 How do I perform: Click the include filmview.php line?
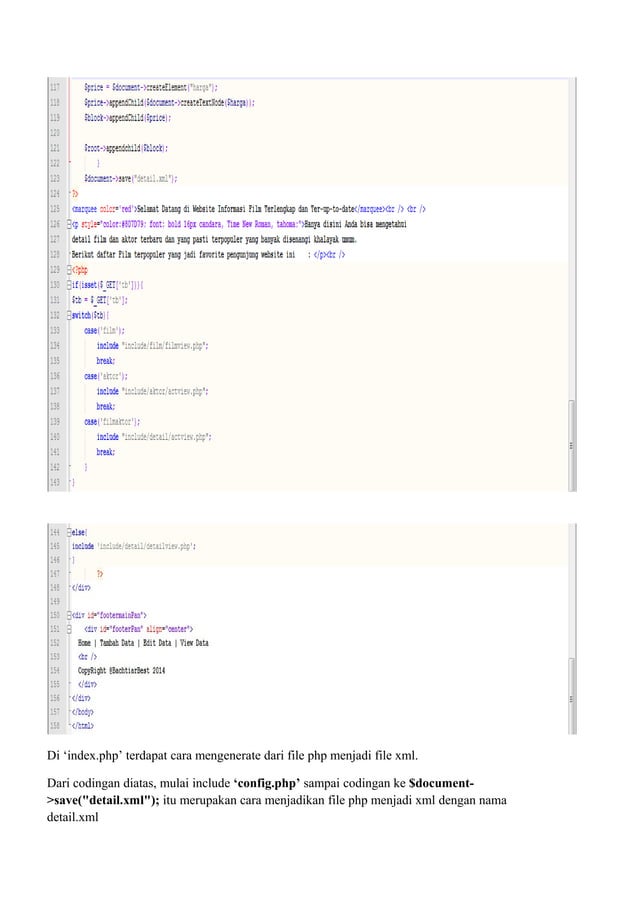click(153, 346)
